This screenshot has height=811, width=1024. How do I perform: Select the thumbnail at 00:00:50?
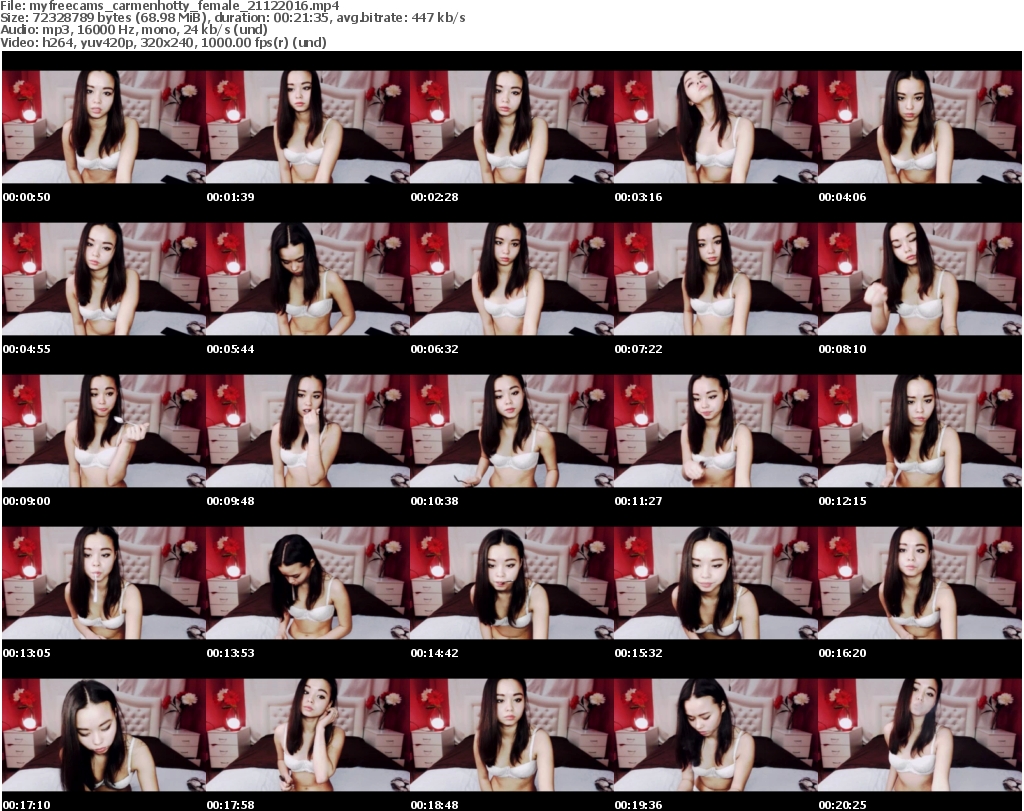coord(104,127)
